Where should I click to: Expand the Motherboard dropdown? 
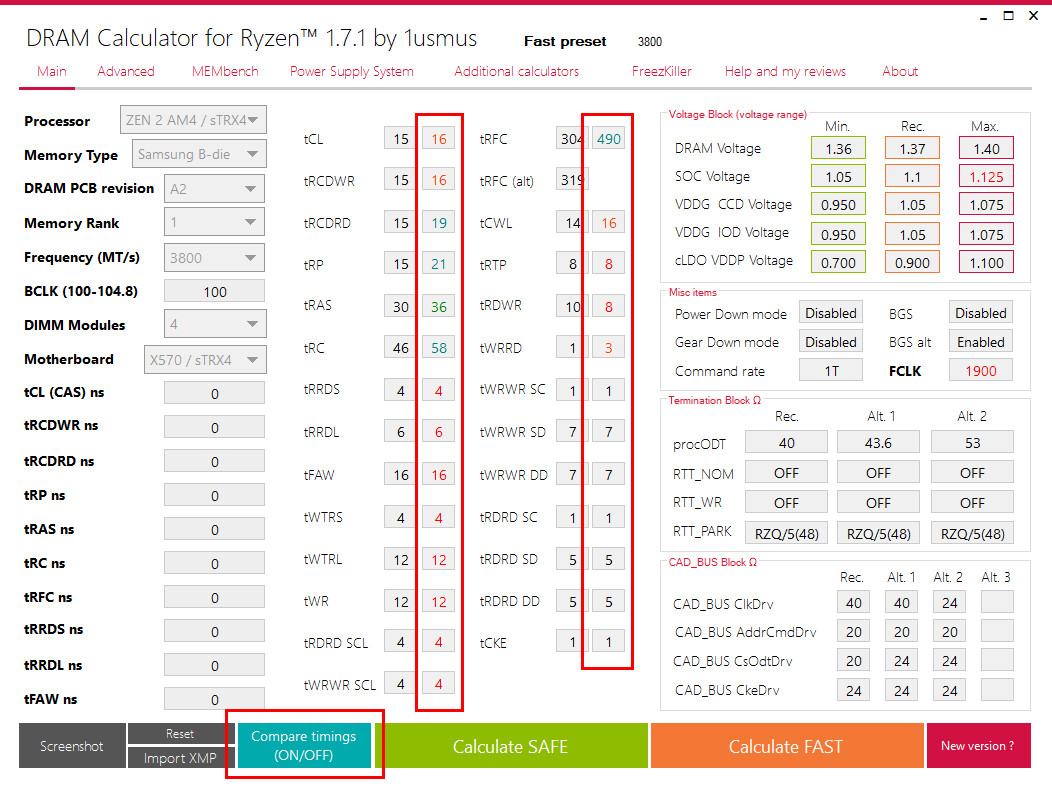tap(205, 360)
